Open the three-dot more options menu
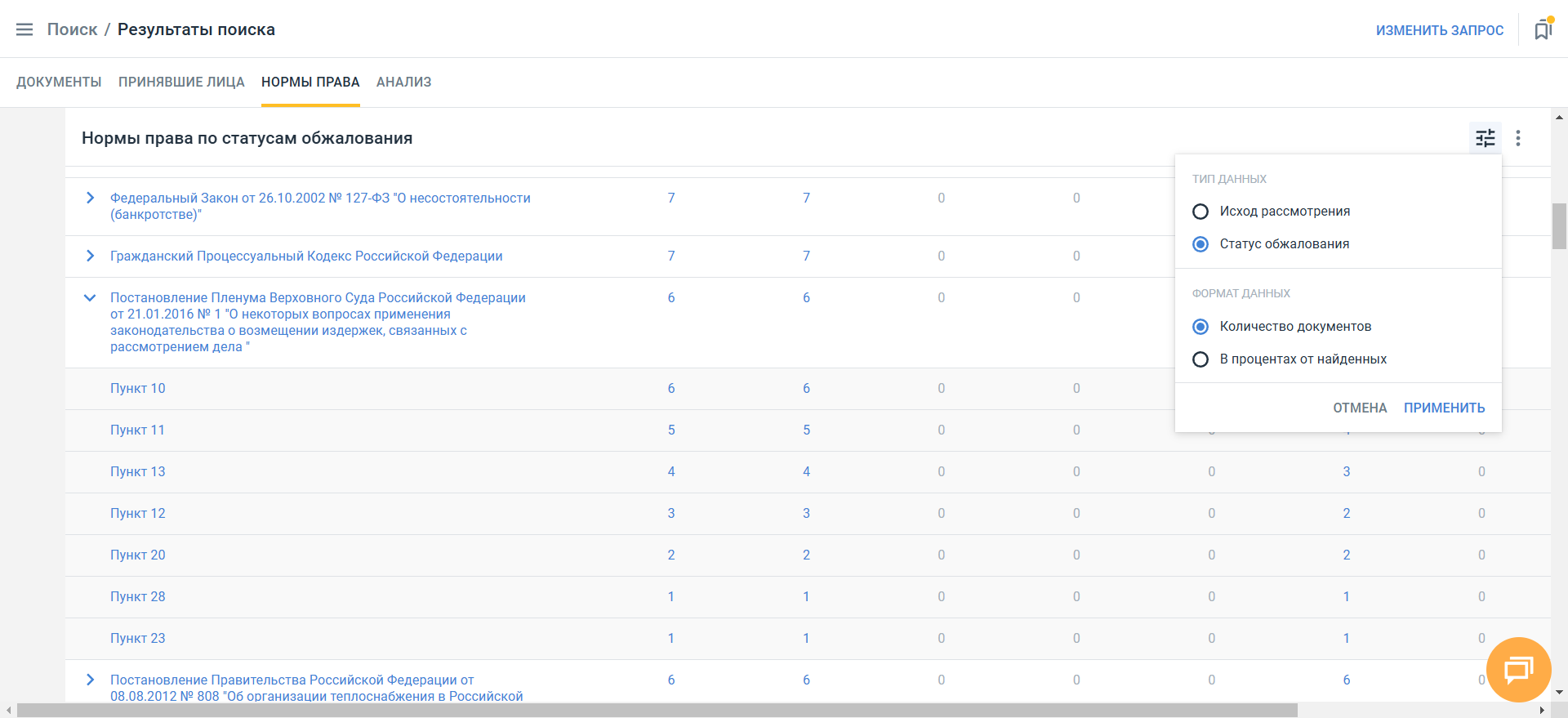The width and height of the screenshot is (1568, 718). pyautogui.click(x=1518, y=138)
